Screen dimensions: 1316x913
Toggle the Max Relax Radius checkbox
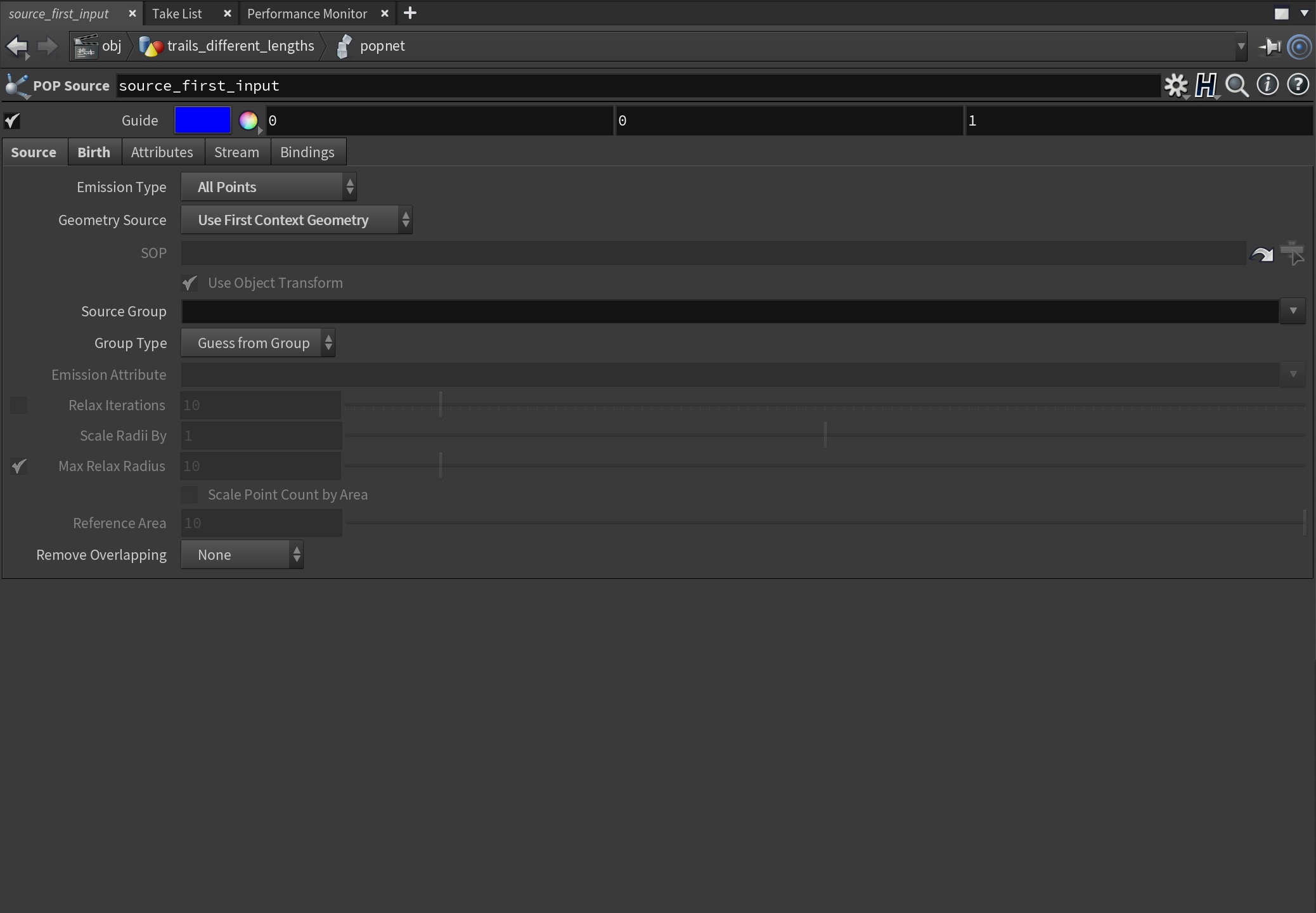coord(19,467)
